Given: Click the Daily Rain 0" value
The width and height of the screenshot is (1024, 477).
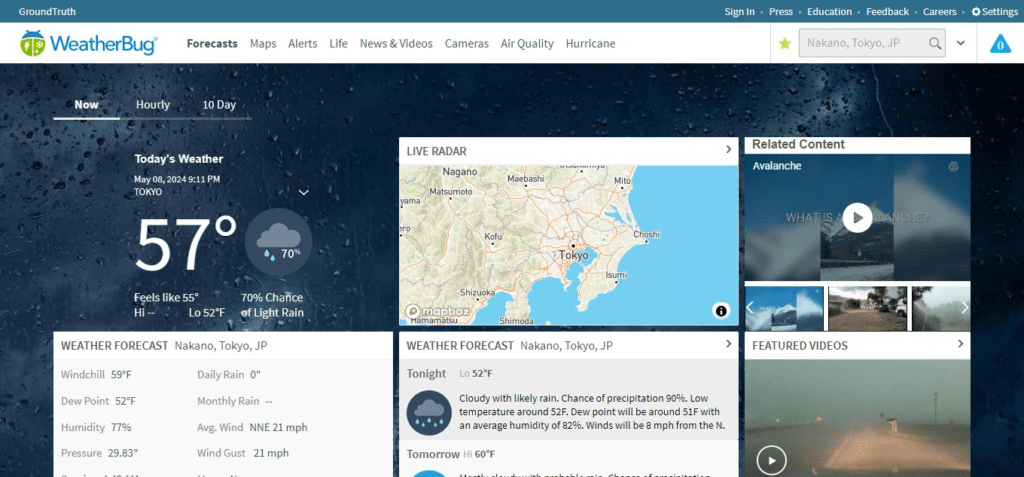Looking at the screenshot, I should point(255,375).
